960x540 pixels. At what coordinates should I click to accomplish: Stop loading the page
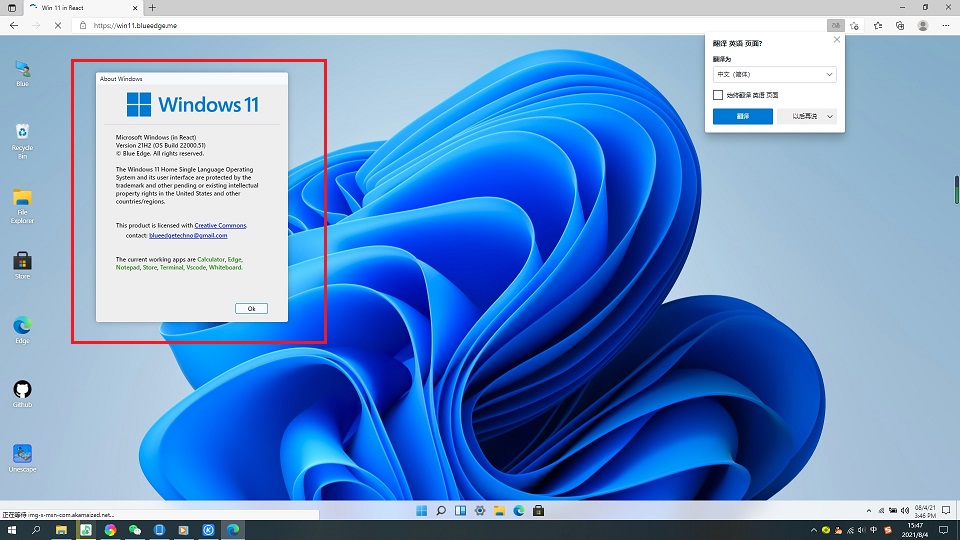(x=58, y=26)
